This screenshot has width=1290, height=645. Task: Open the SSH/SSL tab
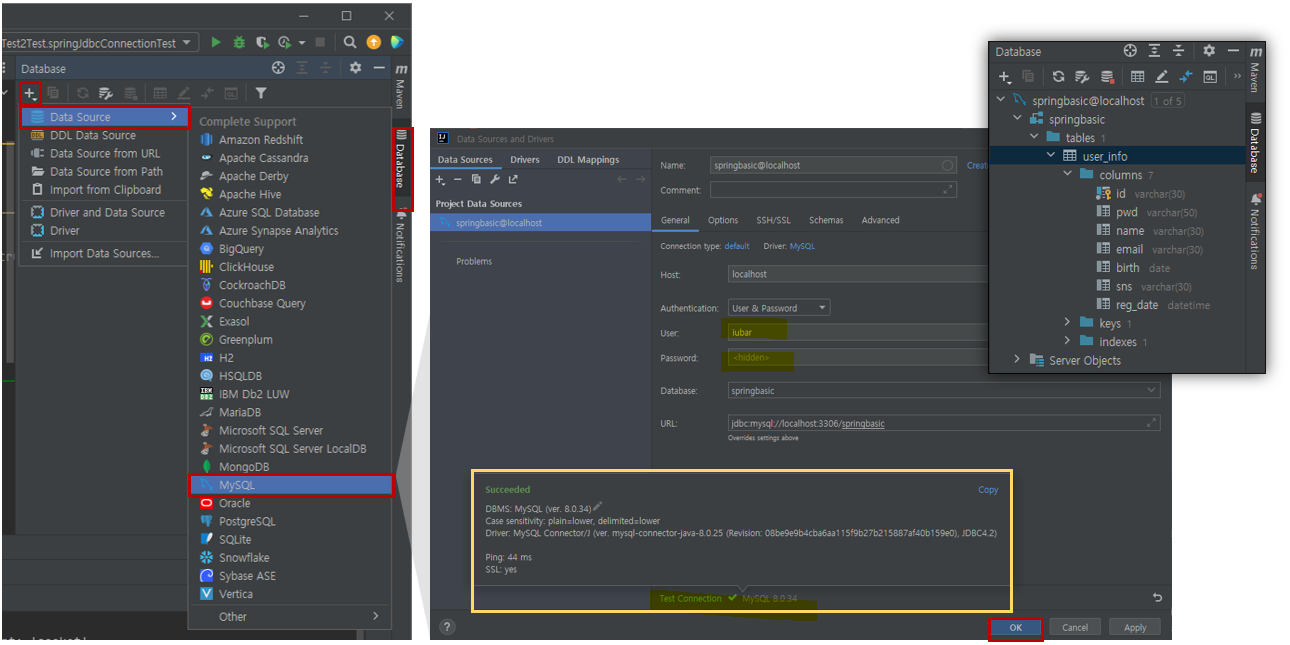coord(773,220)
